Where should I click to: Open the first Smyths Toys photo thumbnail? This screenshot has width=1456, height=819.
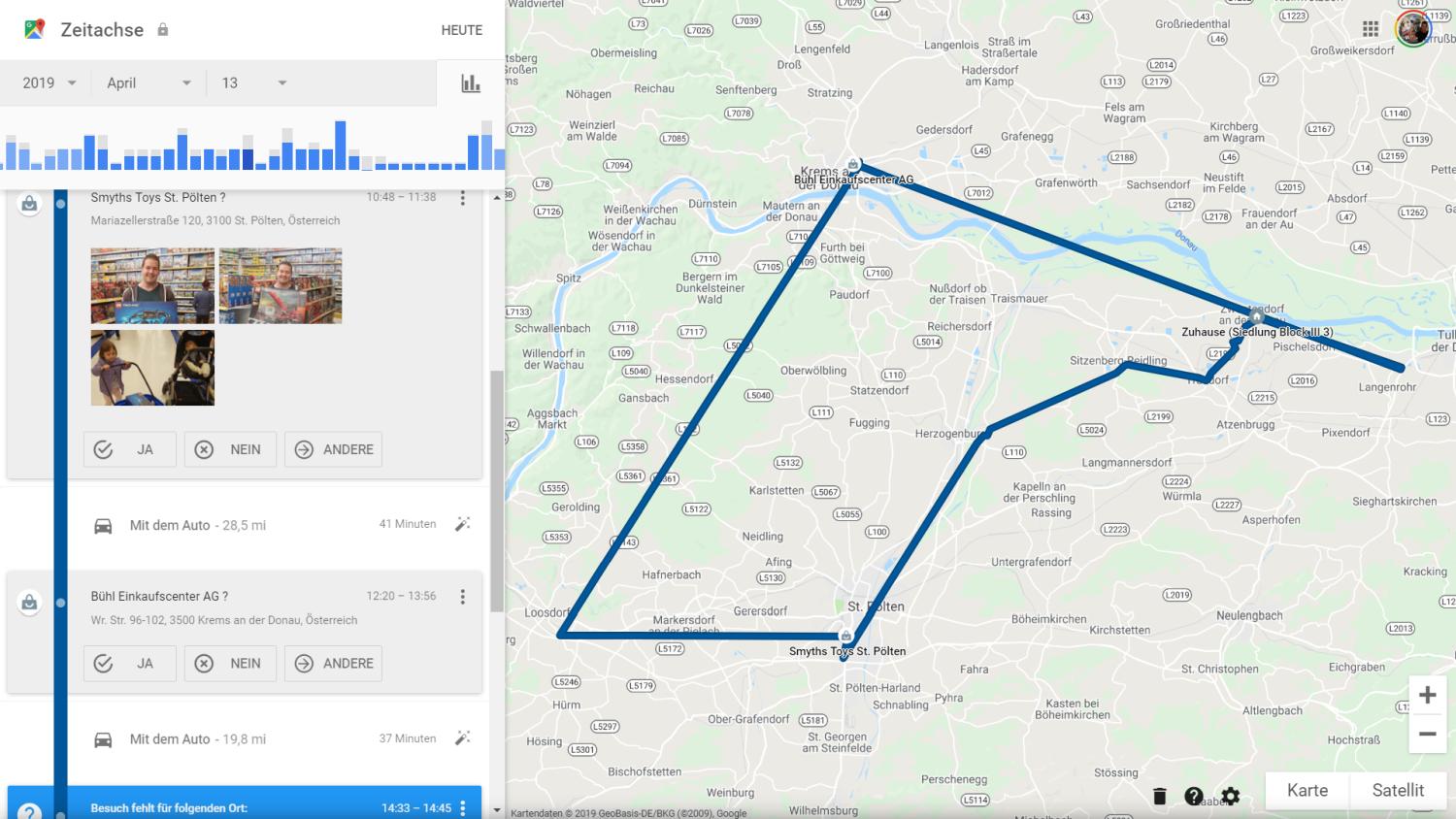(x=152, y=285)
